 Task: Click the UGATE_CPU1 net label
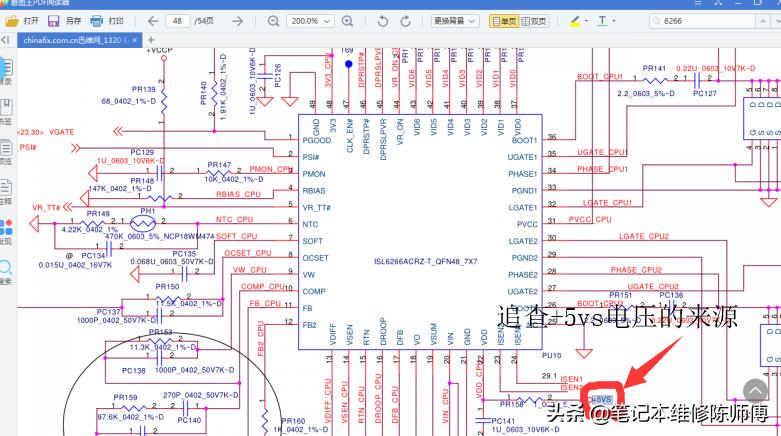tap(602, 152)
